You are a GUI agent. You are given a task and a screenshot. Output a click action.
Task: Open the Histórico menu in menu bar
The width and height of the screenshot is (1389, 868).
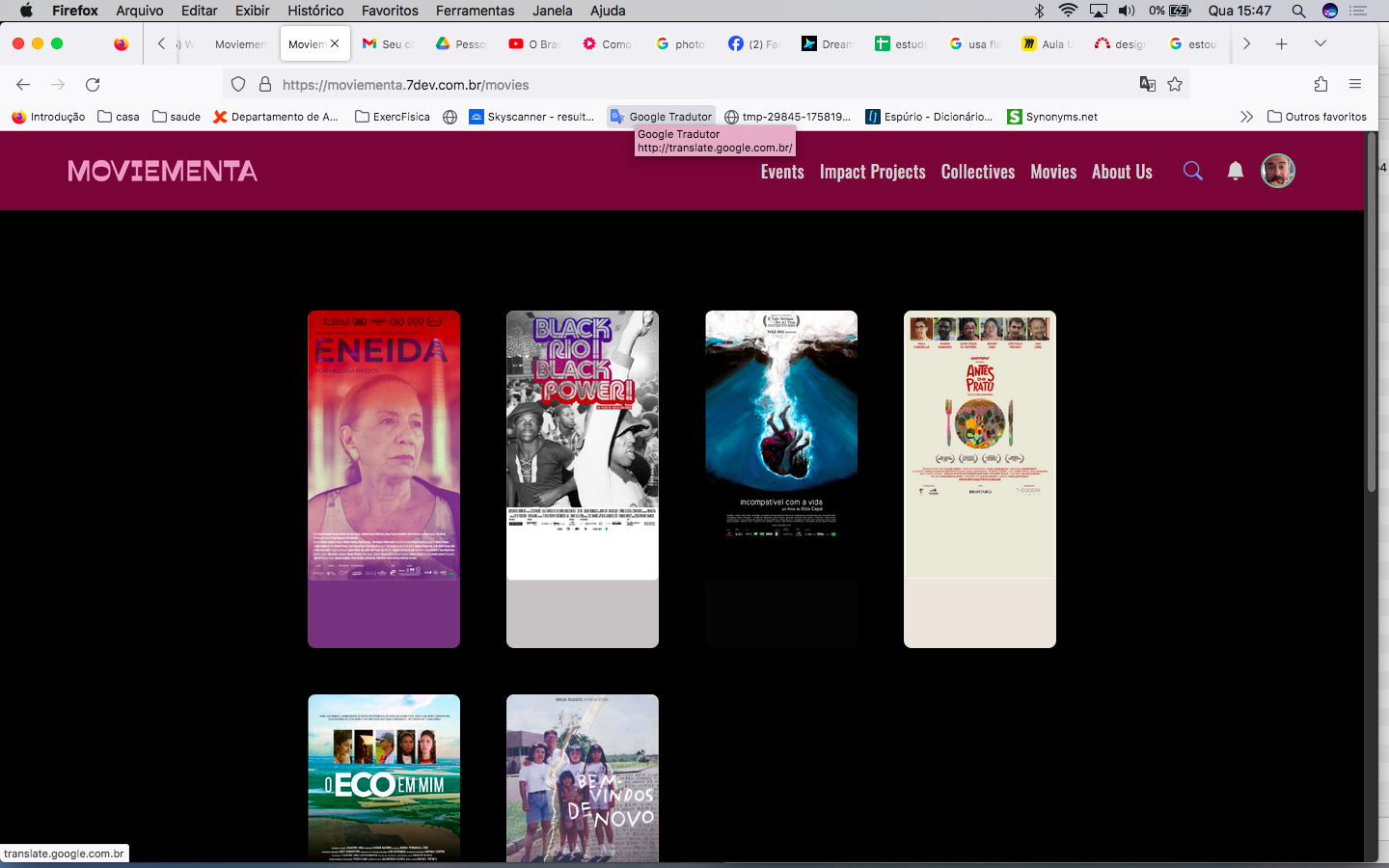(314, 11)
